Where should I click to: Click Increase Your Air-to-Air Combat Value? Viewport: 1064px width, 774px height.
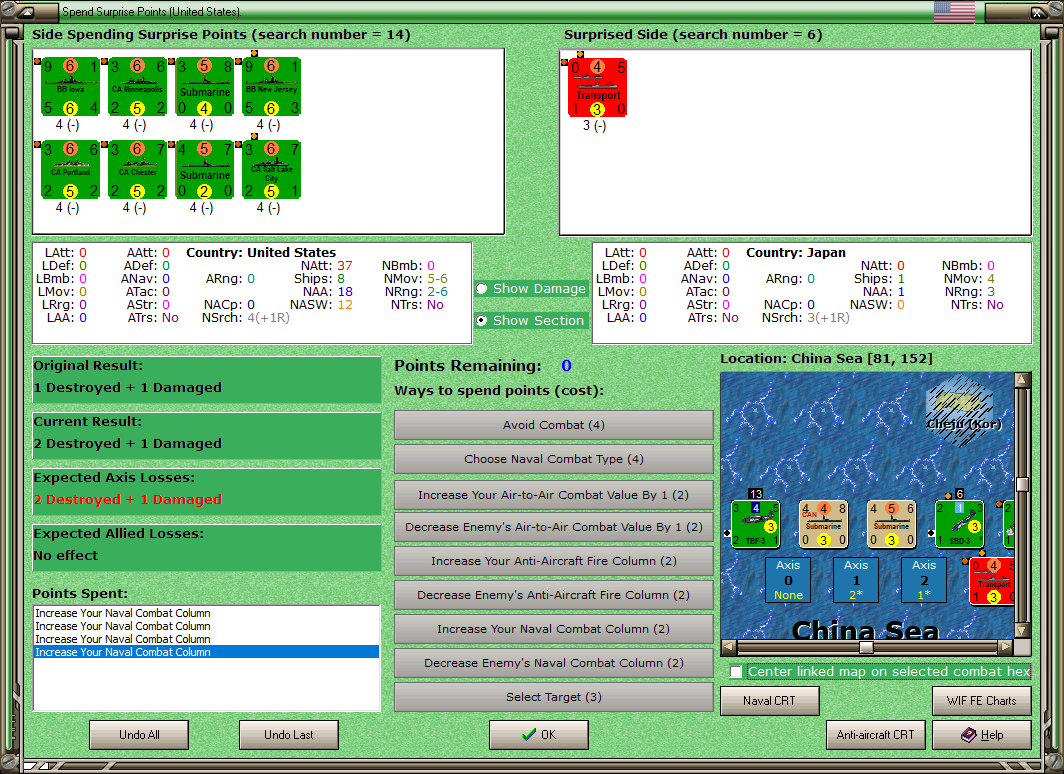tap(553, 495)
